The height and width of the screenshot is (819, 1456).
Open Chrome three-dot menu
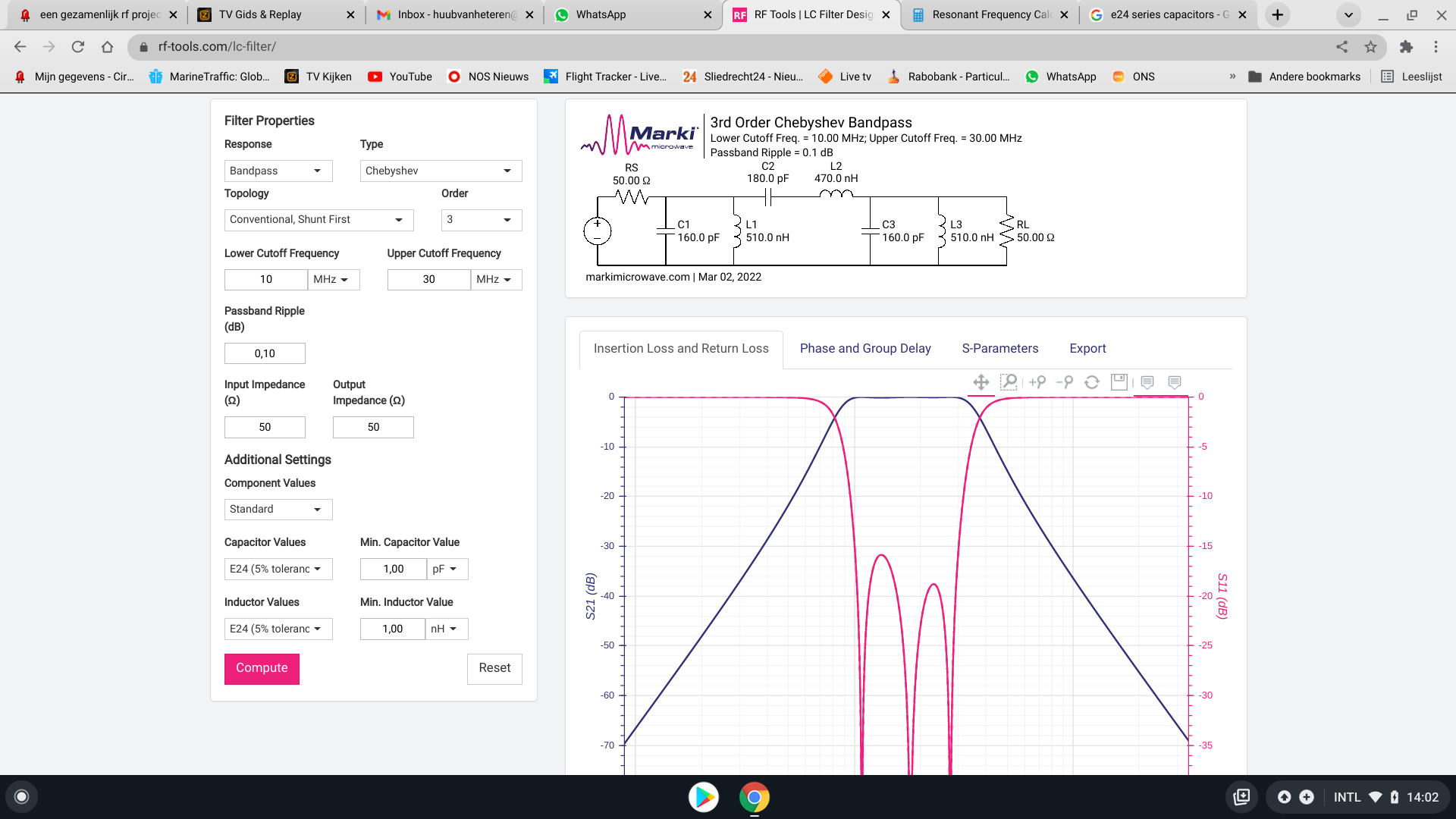click(x=1436, y=47)
